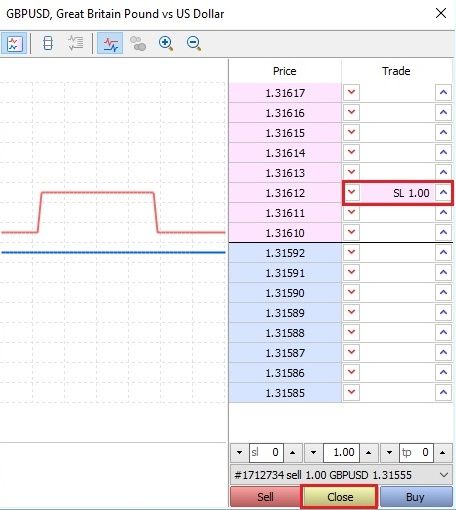The height and width of the screenshot is (510, 456).
Task: Click red down chevron at price 1.31615
Action: 351,132
